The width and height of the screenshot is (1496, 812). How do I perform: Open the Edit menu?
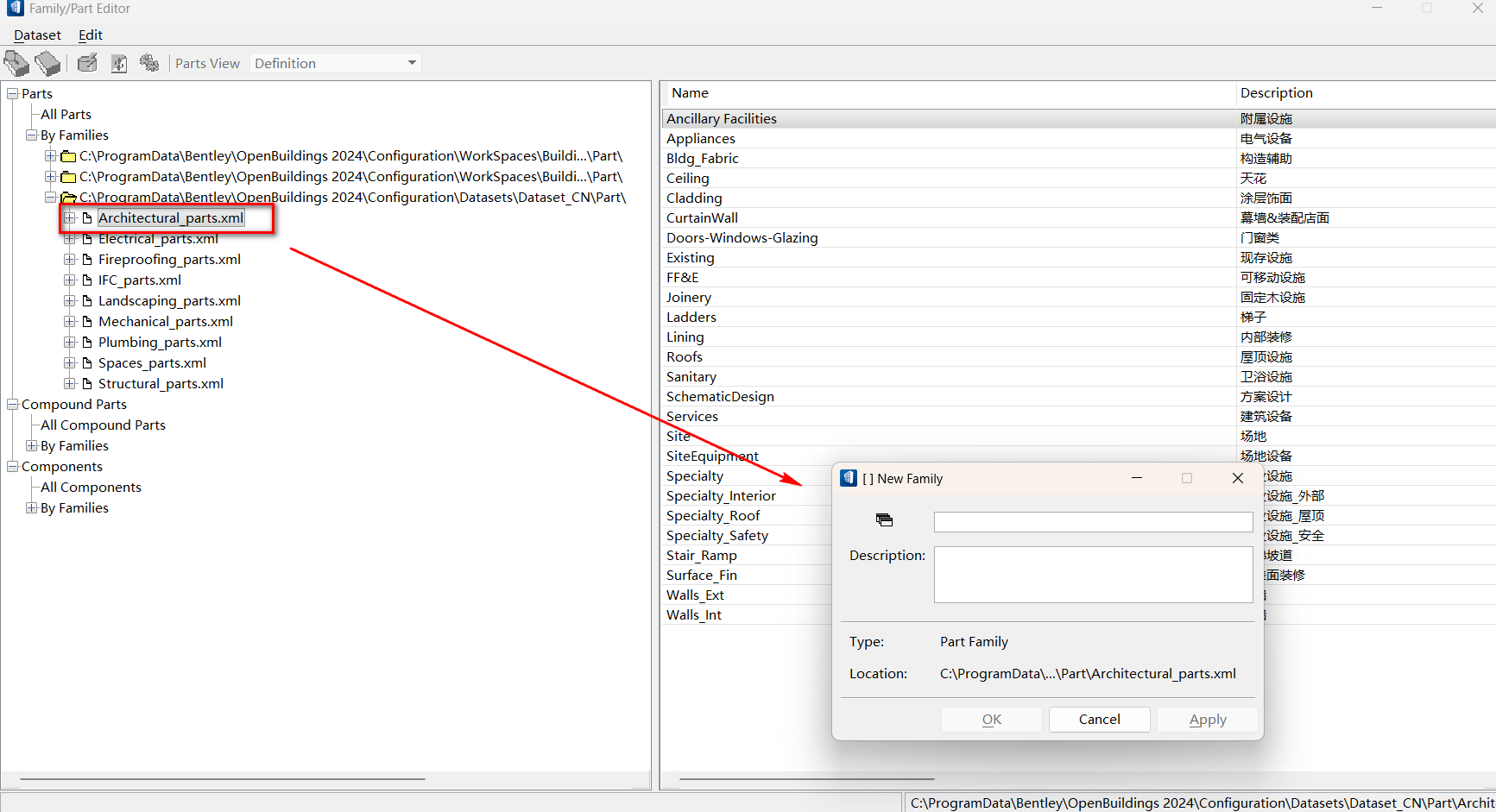point(91,35)
